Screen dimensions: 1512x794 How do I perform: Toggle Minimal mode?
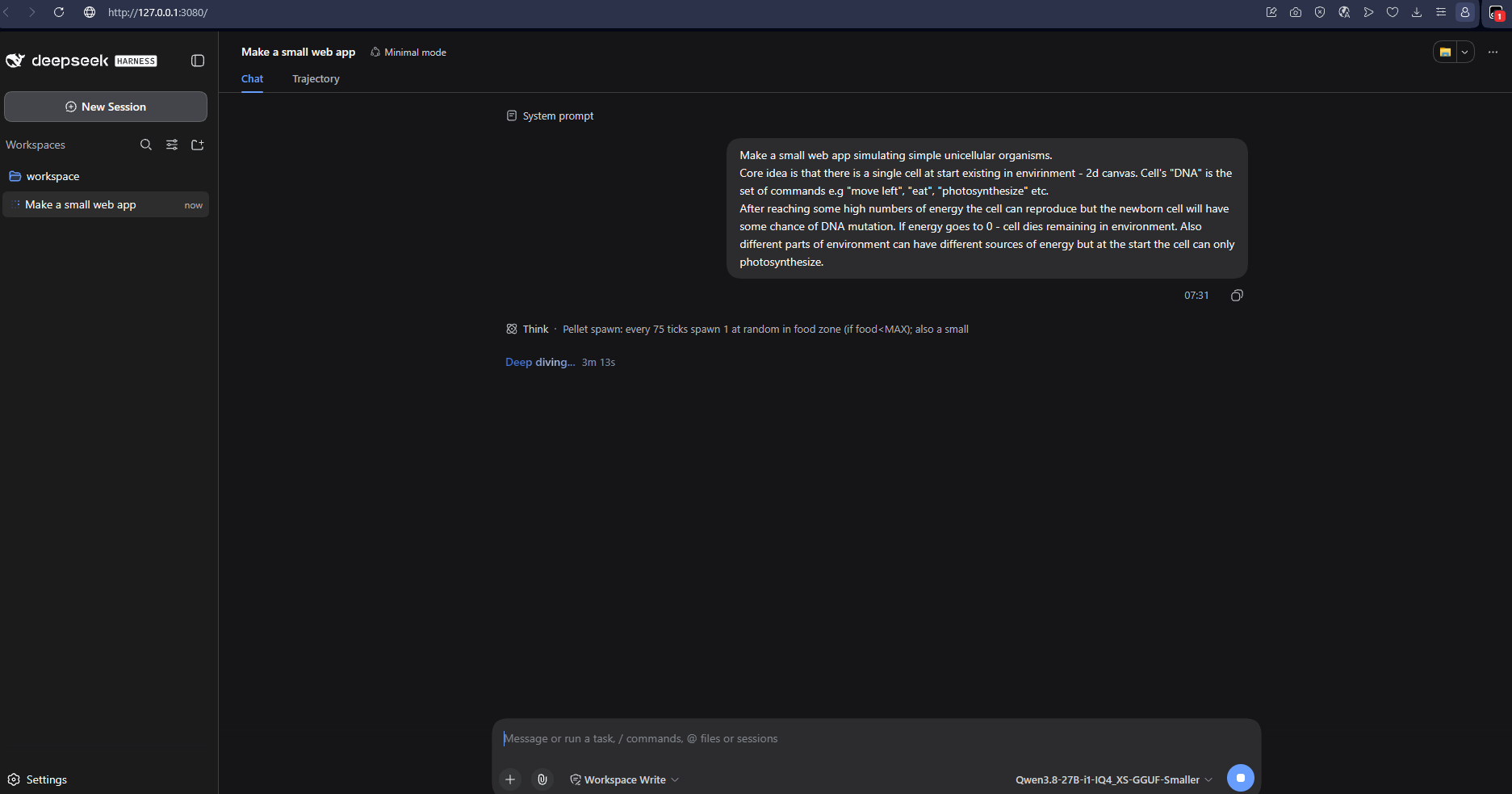point(408,53)
